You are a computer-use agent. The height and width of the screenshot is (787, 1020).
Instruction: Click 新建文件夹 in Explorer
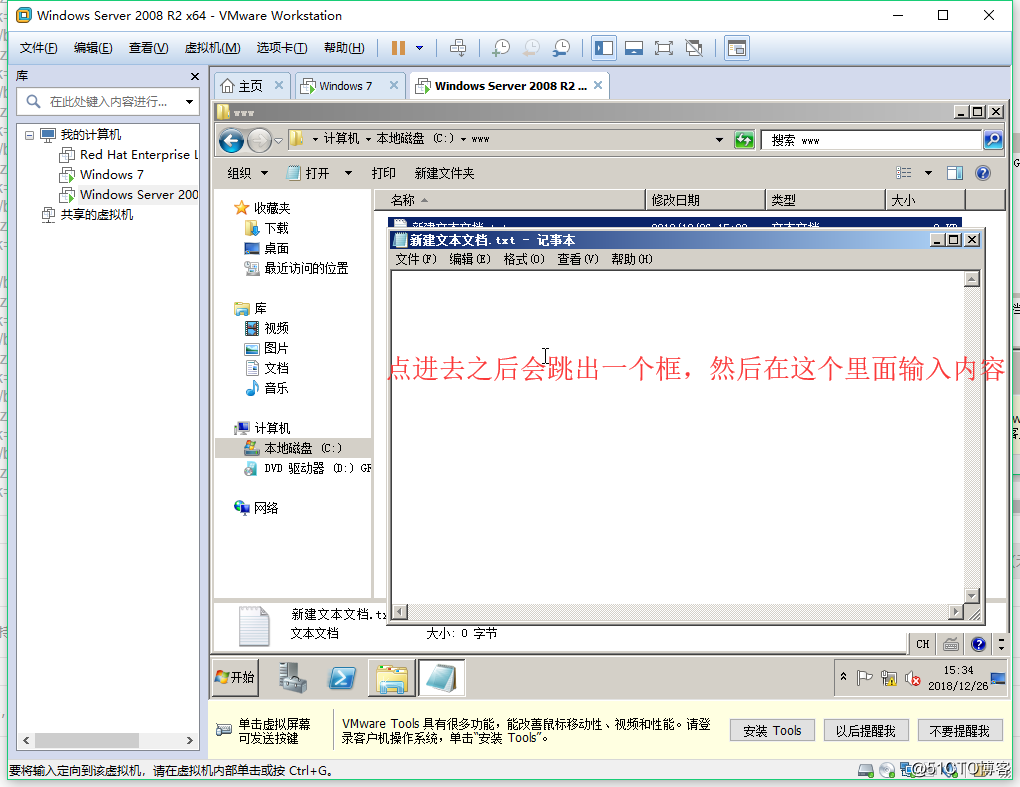click(444, 173)
